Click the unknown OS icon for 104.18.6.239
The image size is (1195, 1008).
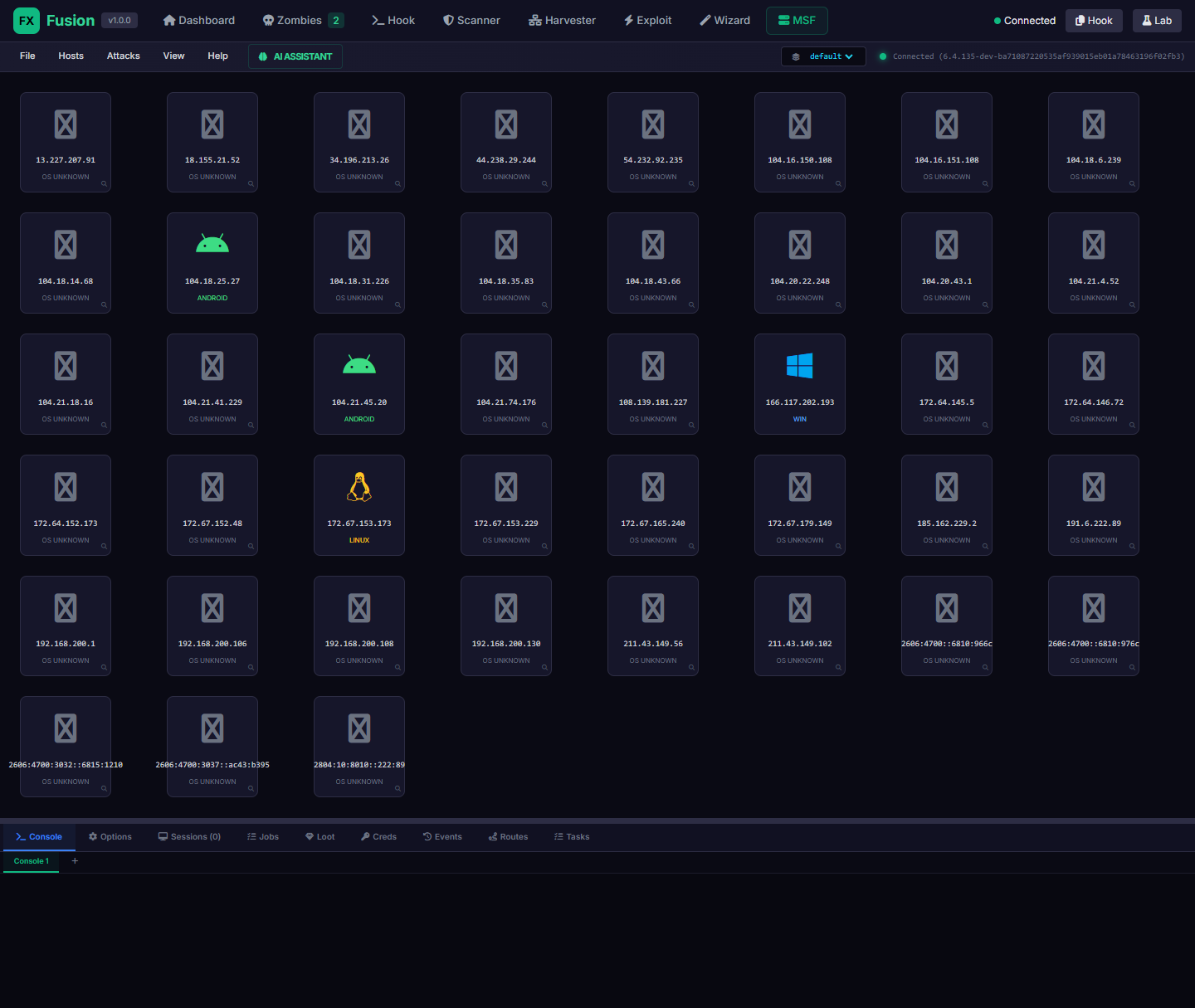1094,124
